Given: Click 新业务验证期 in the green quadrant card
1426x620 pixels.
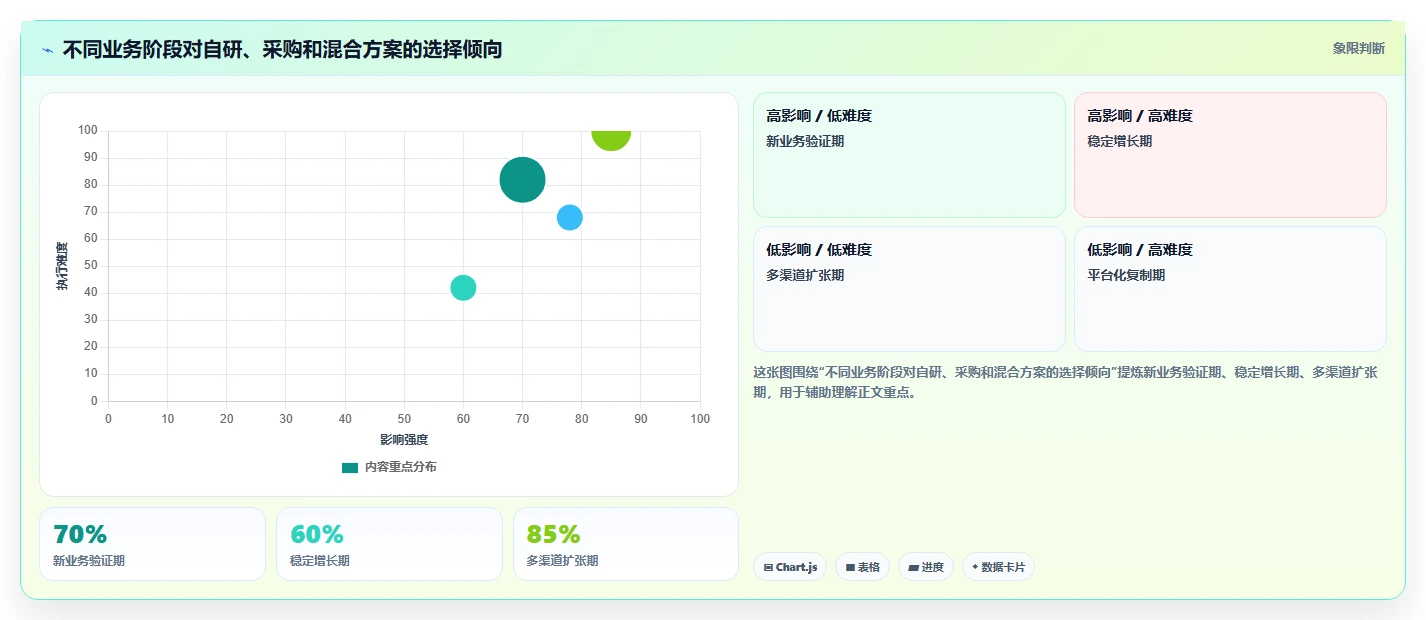Looking at the screenshot, I should 805,141.
